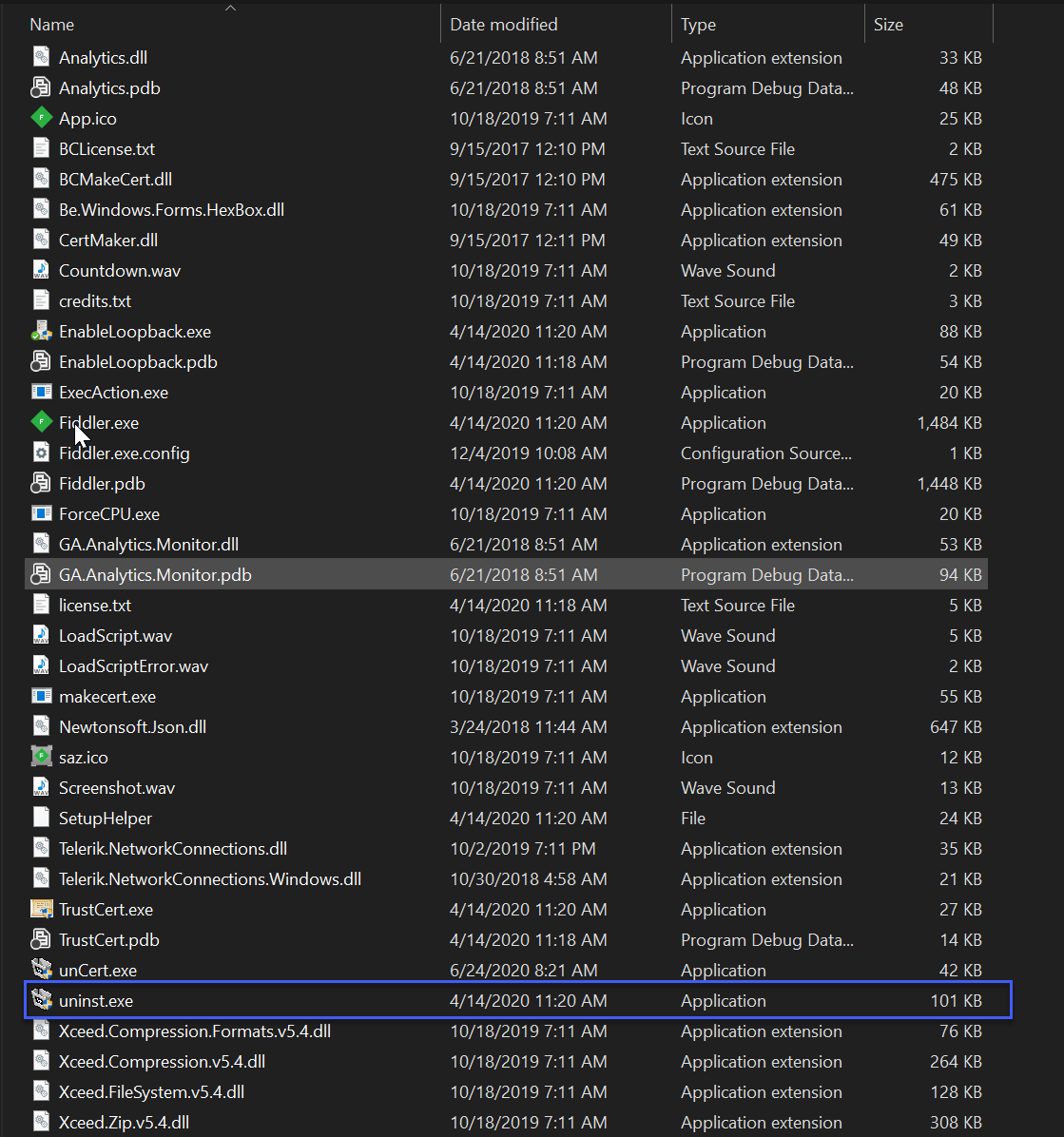Viewport: 1064px width, 1137px height.
Task: Select the Xceed.Compression.v5.4.dll file name
Action: [163, 1062]
